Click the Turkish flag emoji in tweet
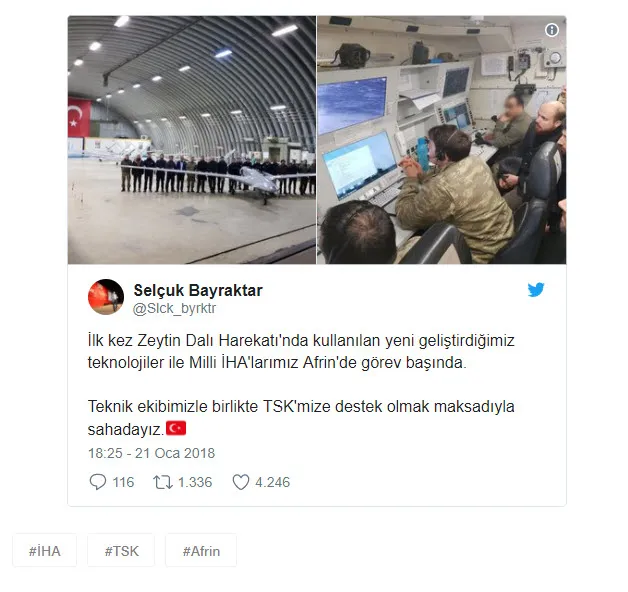Screen dimensions: 628x592 (x=176, y=428)
